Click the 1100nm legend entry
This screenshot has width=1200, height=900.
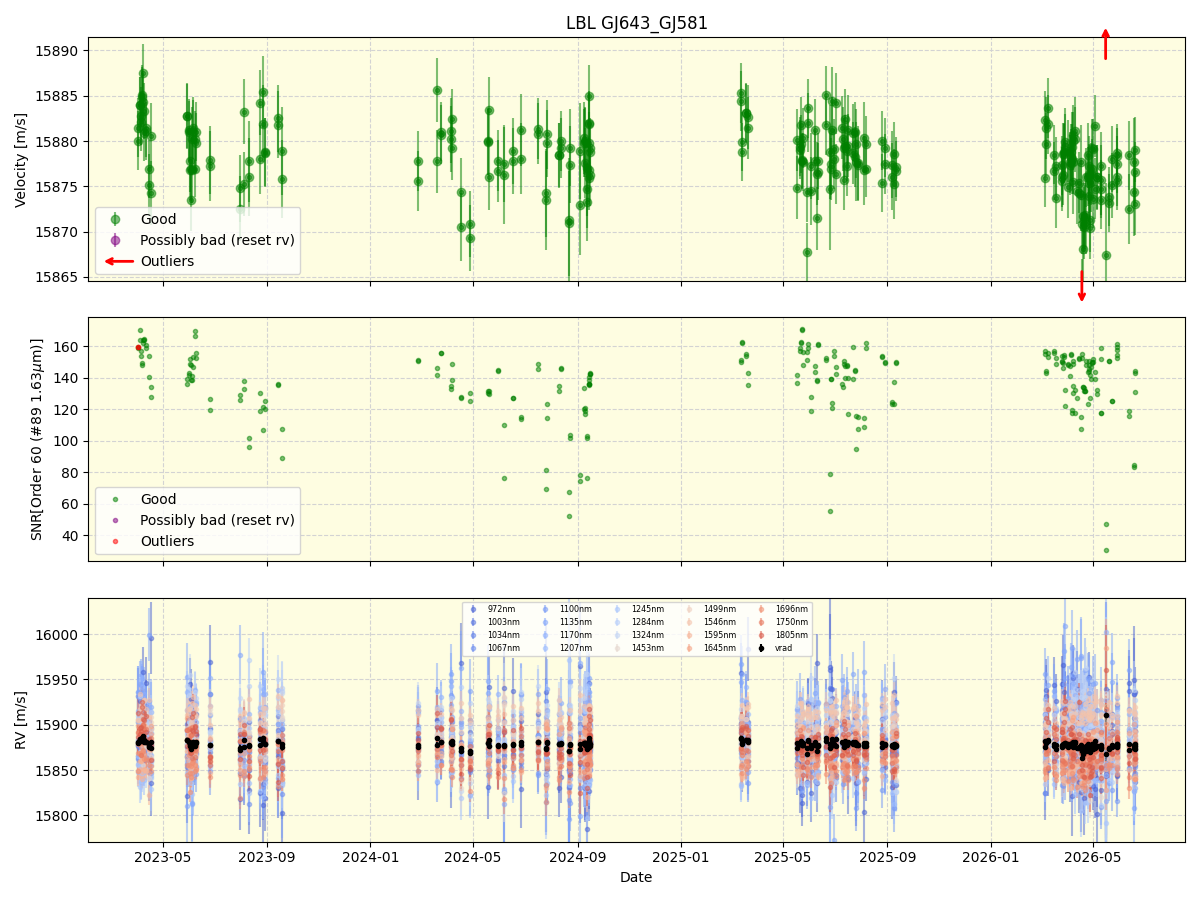pos(567,609)
